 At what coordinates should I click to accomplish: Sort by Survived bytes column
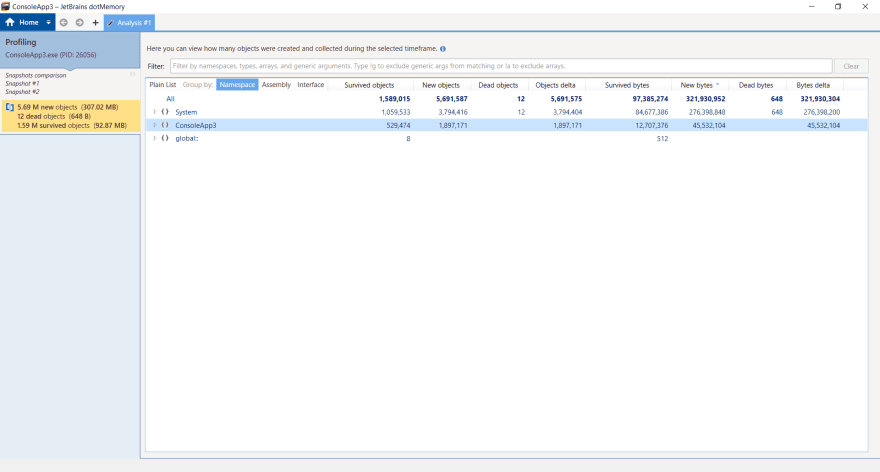(627, 85)
